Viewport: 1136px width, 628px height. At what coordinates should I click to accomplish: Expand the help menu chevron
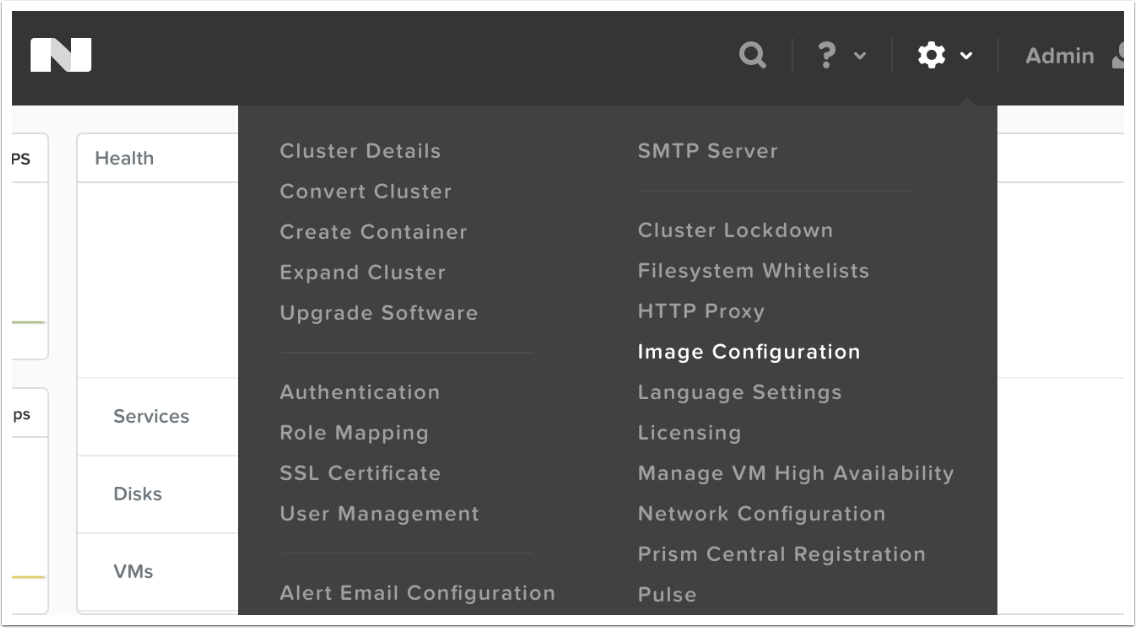[859, 57]
